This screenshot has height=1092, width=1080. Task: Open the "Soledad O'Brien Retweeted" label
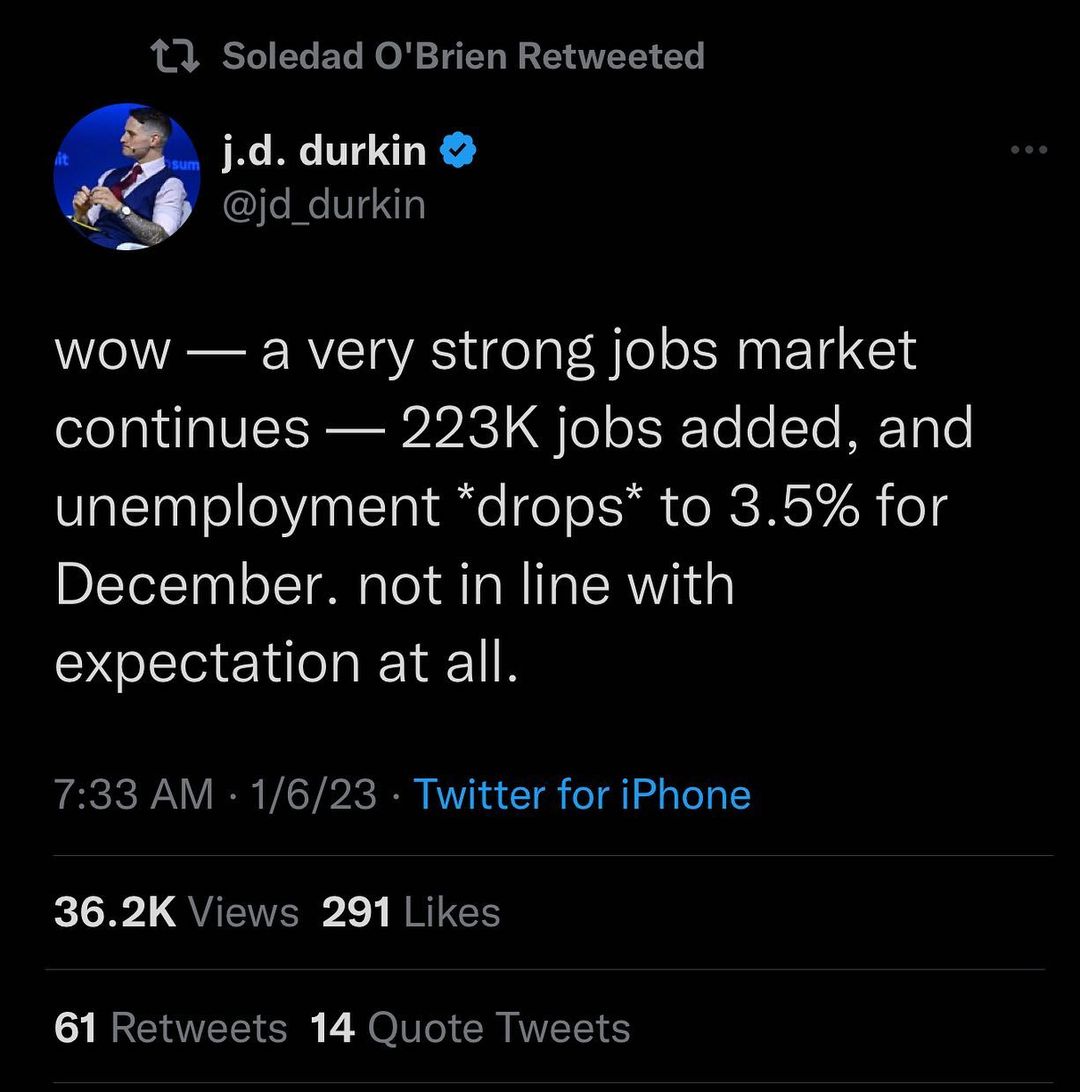pos(463,56)
